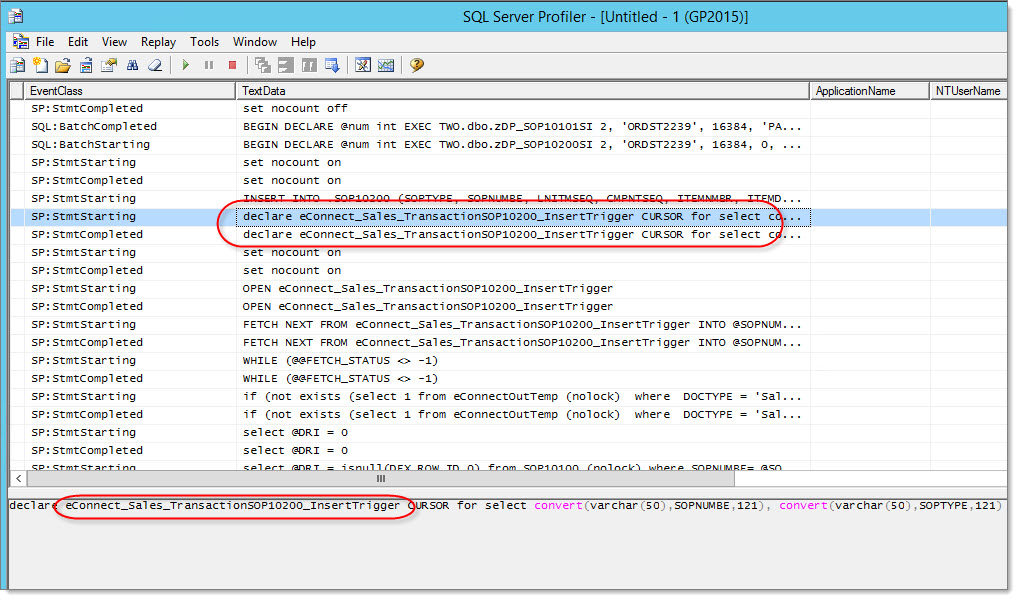Toggle the Aggregated View icon

point(286,65)
